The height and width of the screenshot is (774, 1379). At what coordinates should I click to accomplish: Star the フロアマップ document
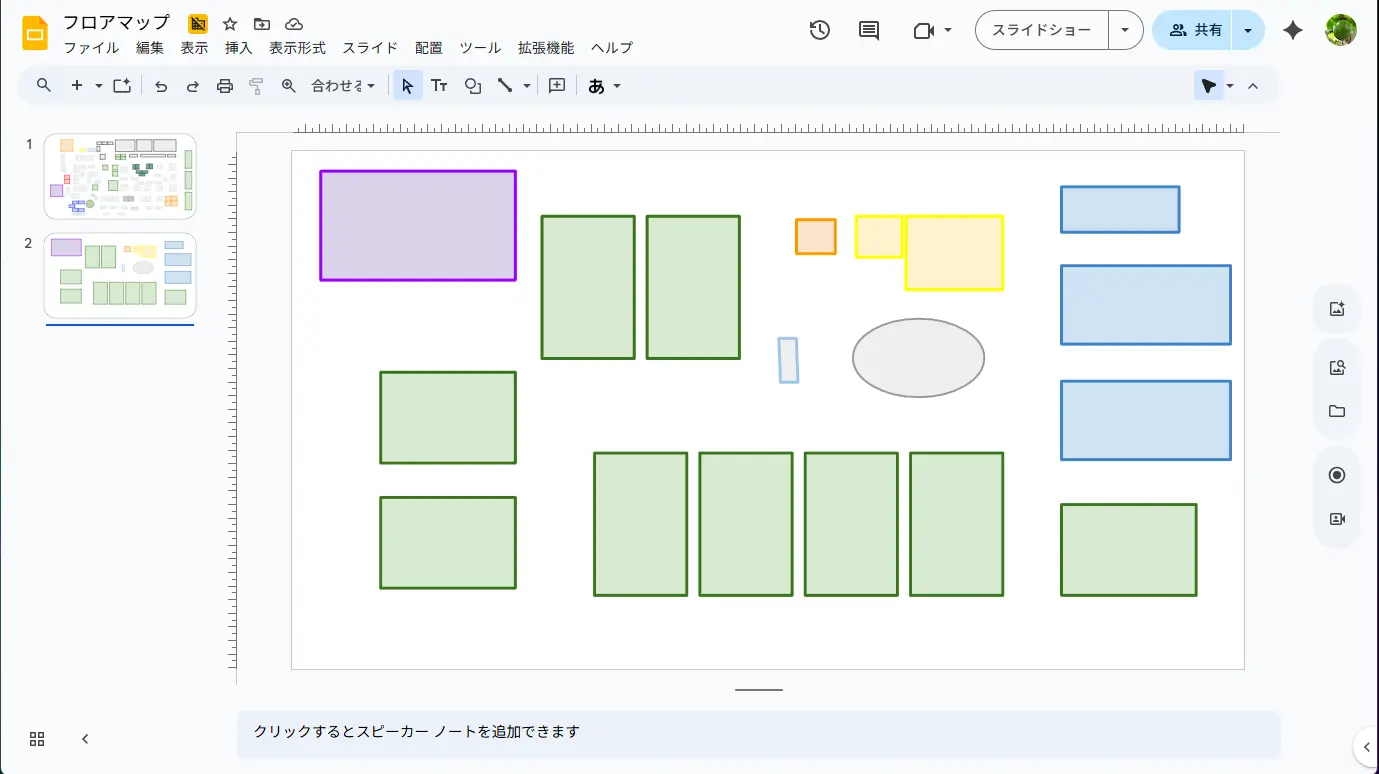(x=230, y=24)
